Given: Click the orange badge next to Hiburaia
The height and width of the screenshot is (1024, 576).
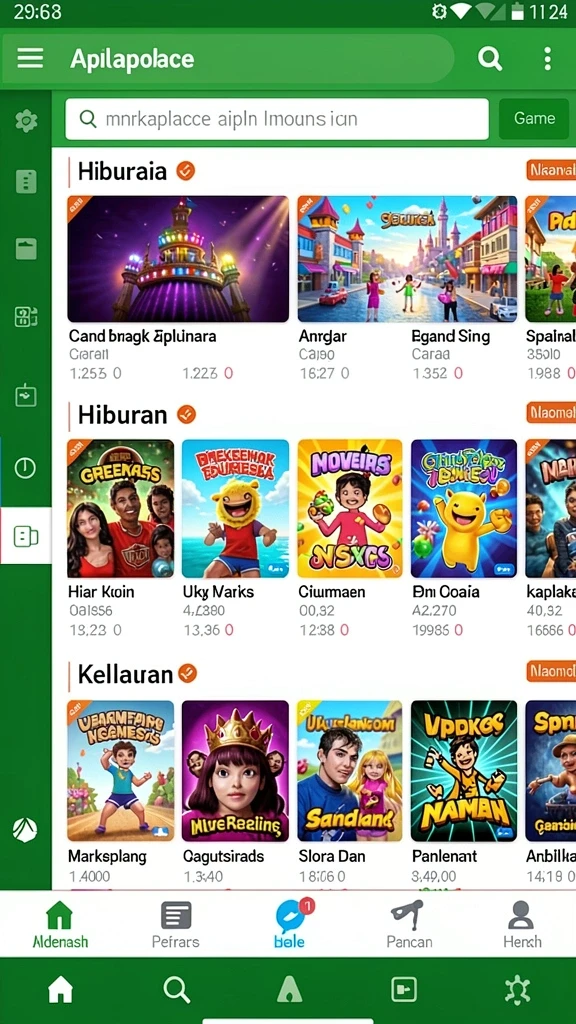Looking at the screenshot, I should point(185,171).
